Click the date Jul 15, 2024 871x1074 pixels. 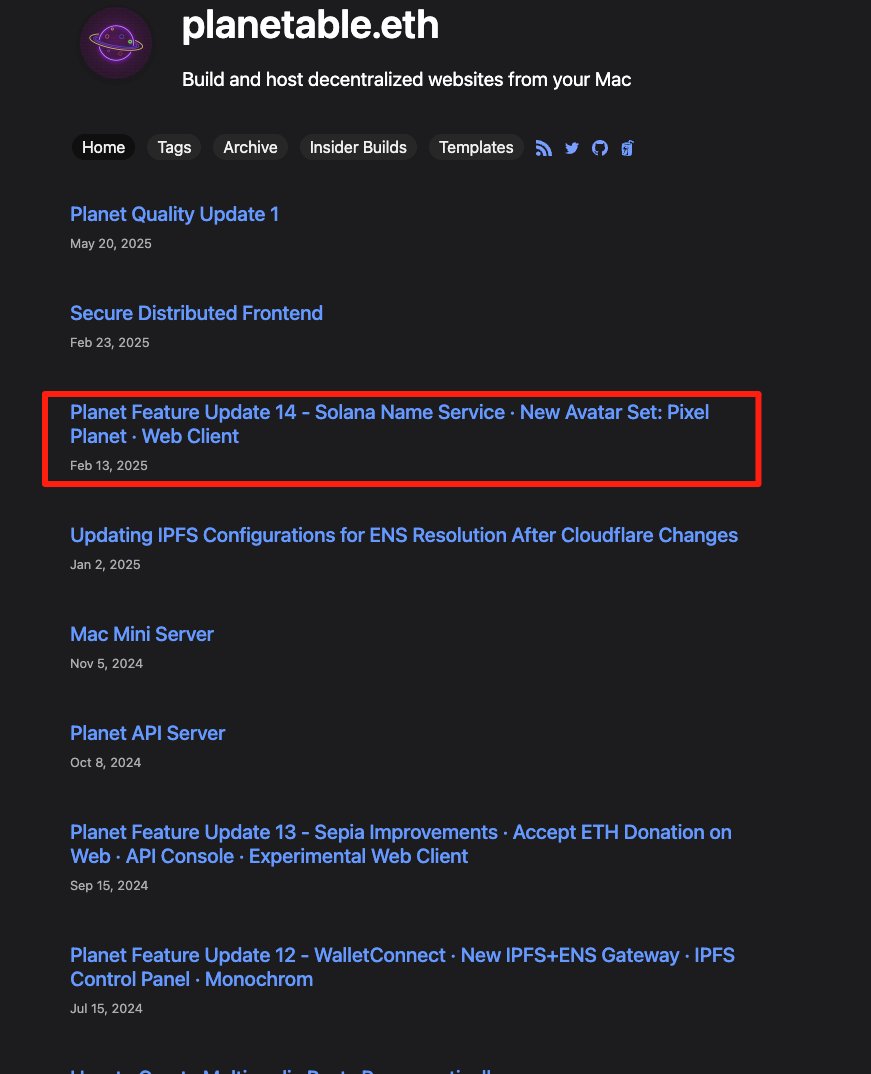[x=106, y=1009]
